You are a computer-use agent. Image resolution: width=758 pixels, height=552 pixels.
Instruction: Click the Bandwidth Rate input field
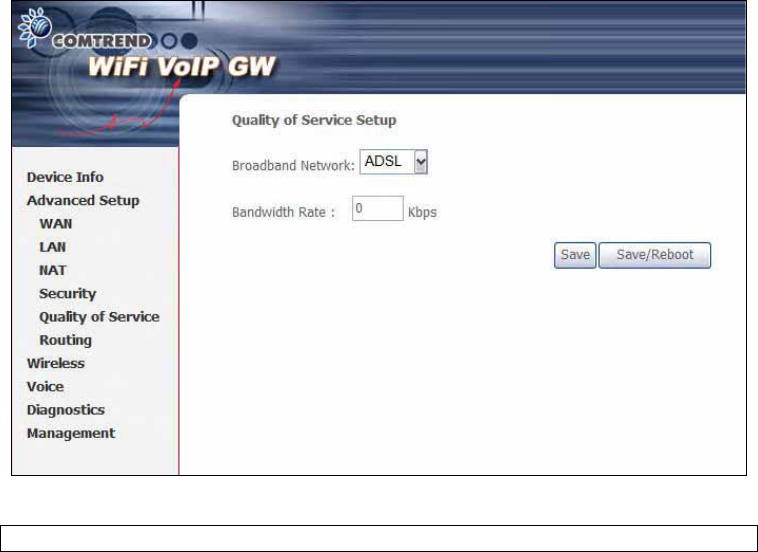[x=378, y=208]
